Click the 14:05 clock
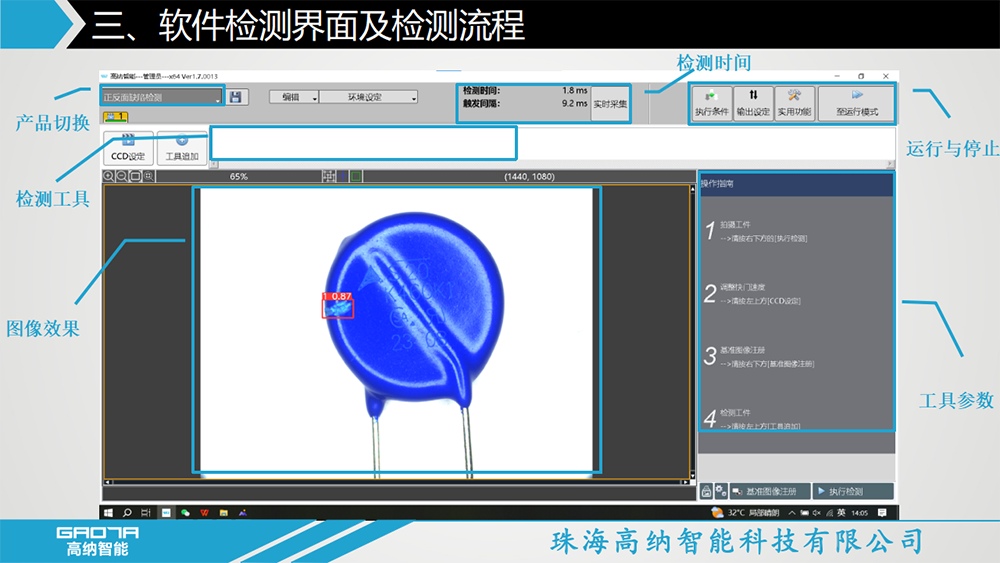Viewport: 1000px width, 563px height. click(860, 513)
